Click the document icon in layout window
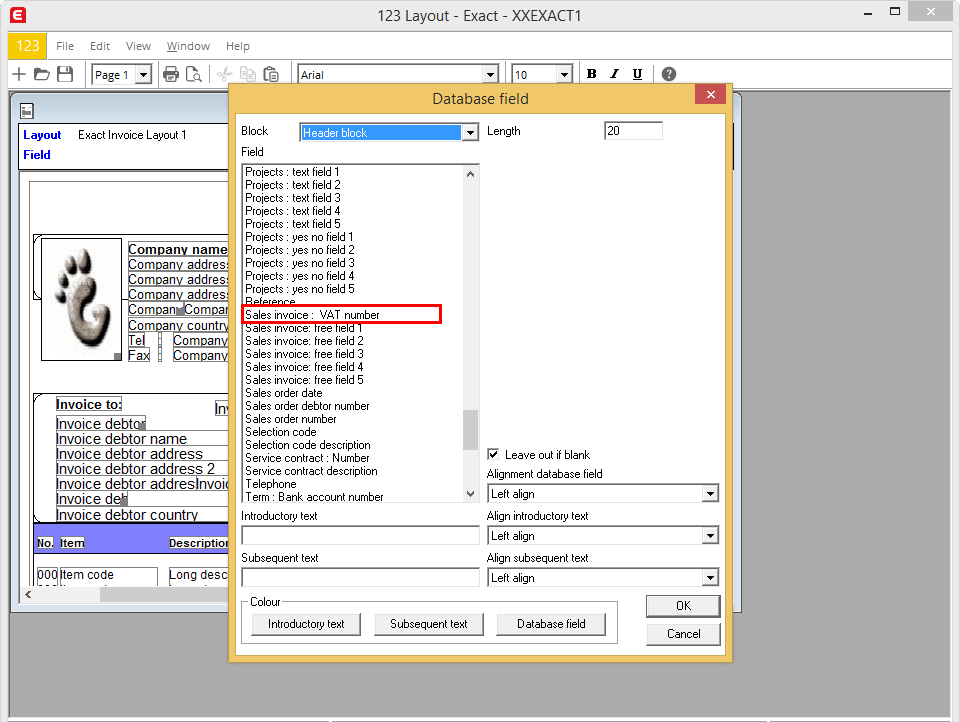 coord(26,111)
